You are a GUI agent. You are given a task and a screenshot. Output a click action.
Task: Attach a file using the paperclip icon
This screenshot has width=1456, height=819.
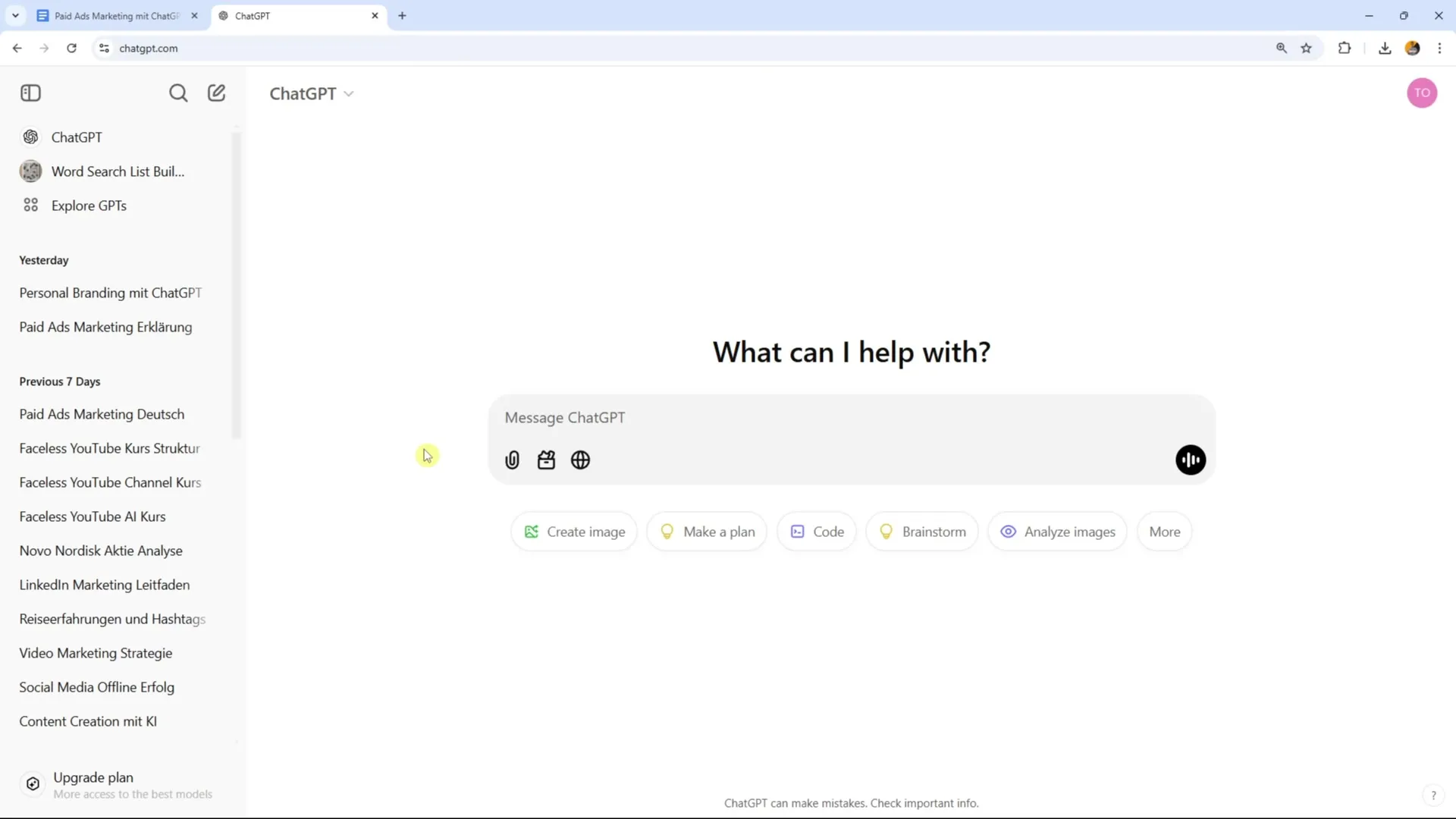513,460
